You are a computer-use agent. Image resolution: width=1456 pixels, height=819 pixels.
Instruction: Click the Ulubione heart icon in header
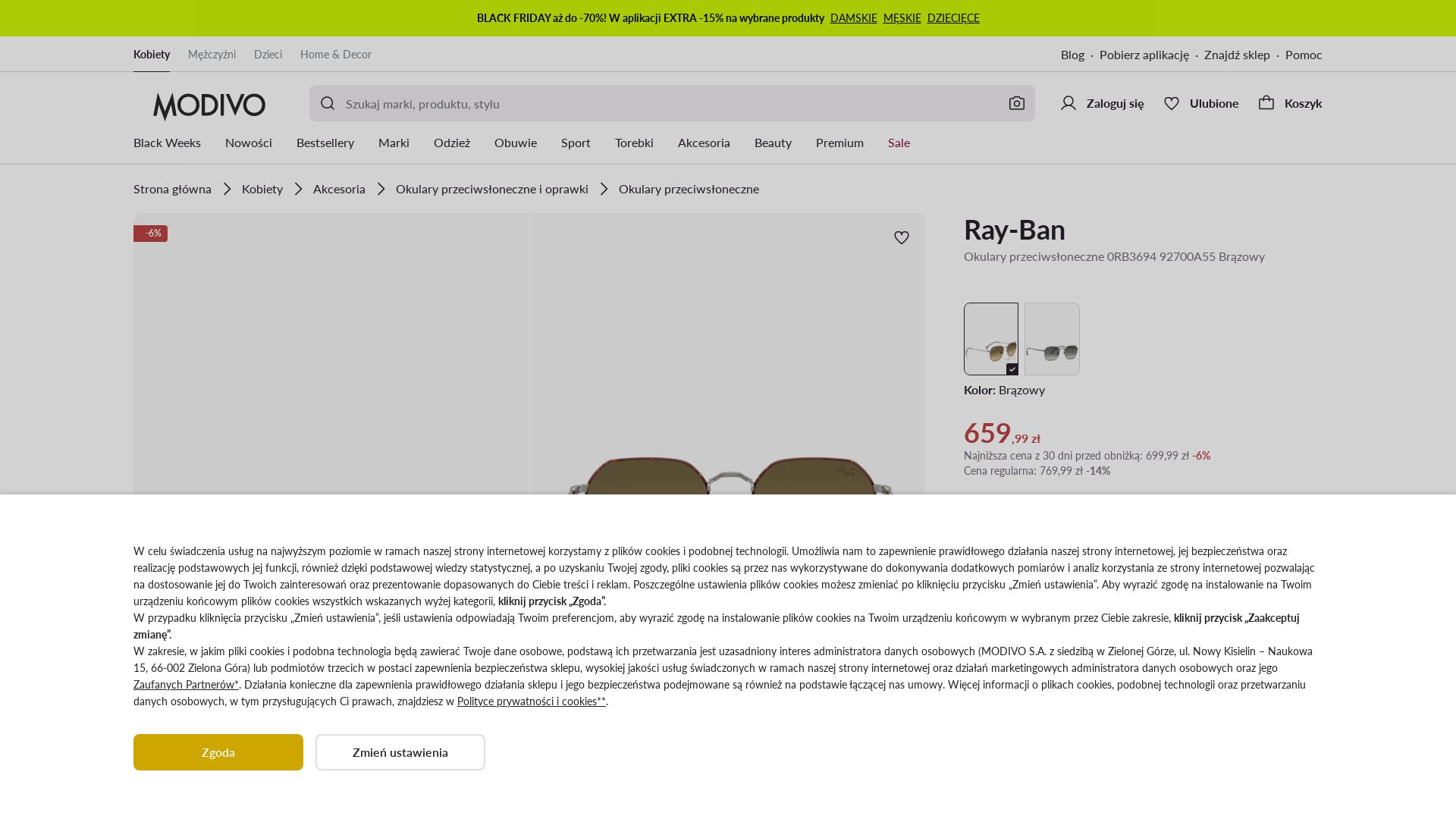click(x=1172, y=103)
